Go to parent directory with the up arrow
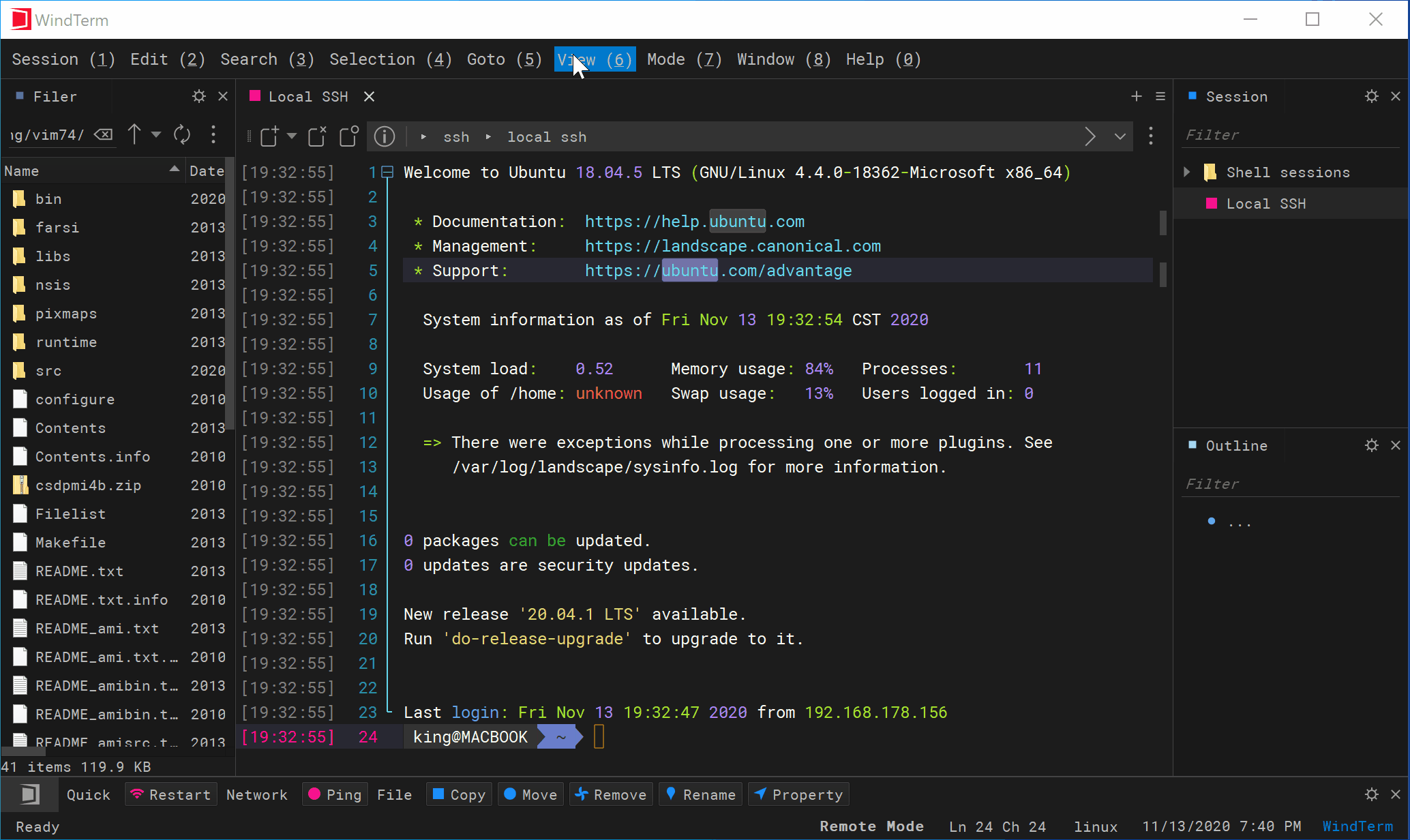The width and height of the screenshot is (1410, 840). tap(134, 134)
